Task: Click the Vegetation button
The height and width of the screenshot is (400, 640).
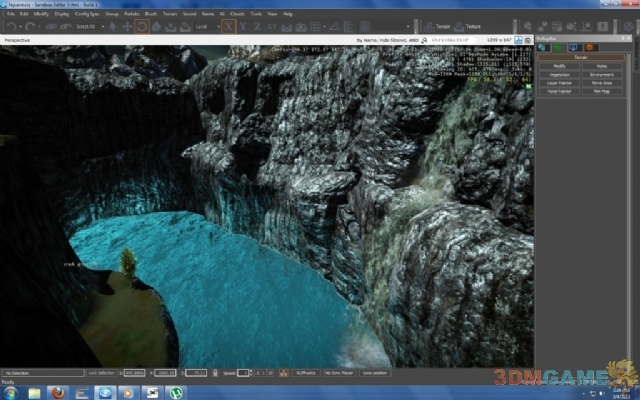Action: pos(559,75)
